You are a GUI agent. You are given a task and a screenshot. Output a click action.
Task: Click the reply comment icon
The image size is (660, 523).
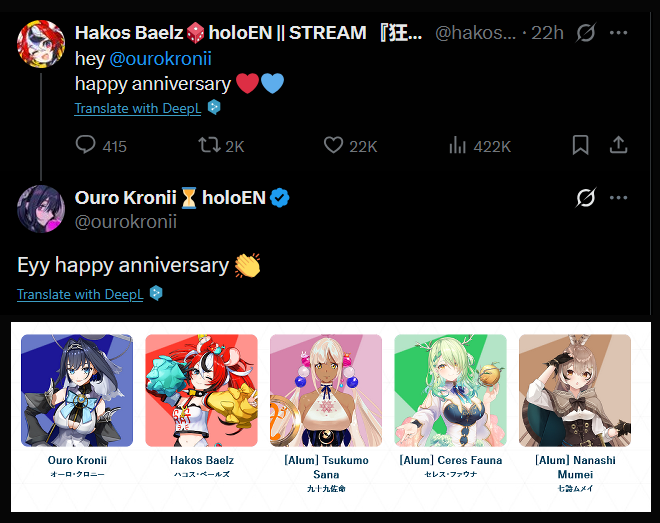point(86,146)
